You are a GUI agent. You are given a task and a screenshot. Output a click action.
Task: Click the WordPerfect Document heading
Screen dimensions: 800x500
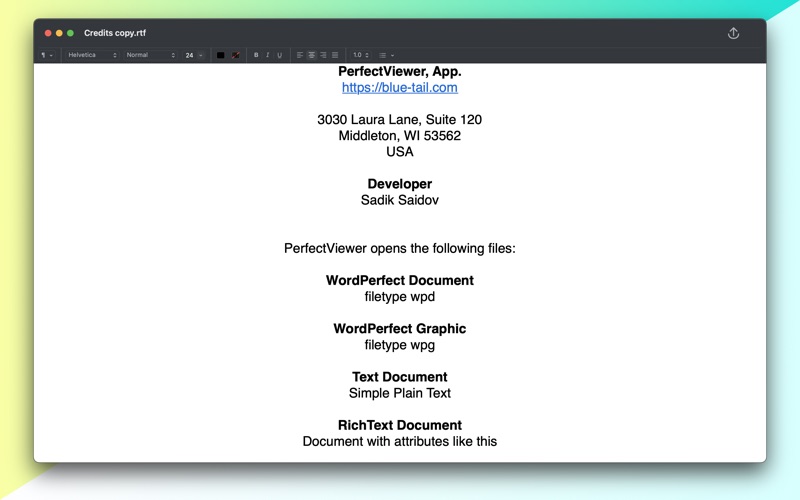399,280
